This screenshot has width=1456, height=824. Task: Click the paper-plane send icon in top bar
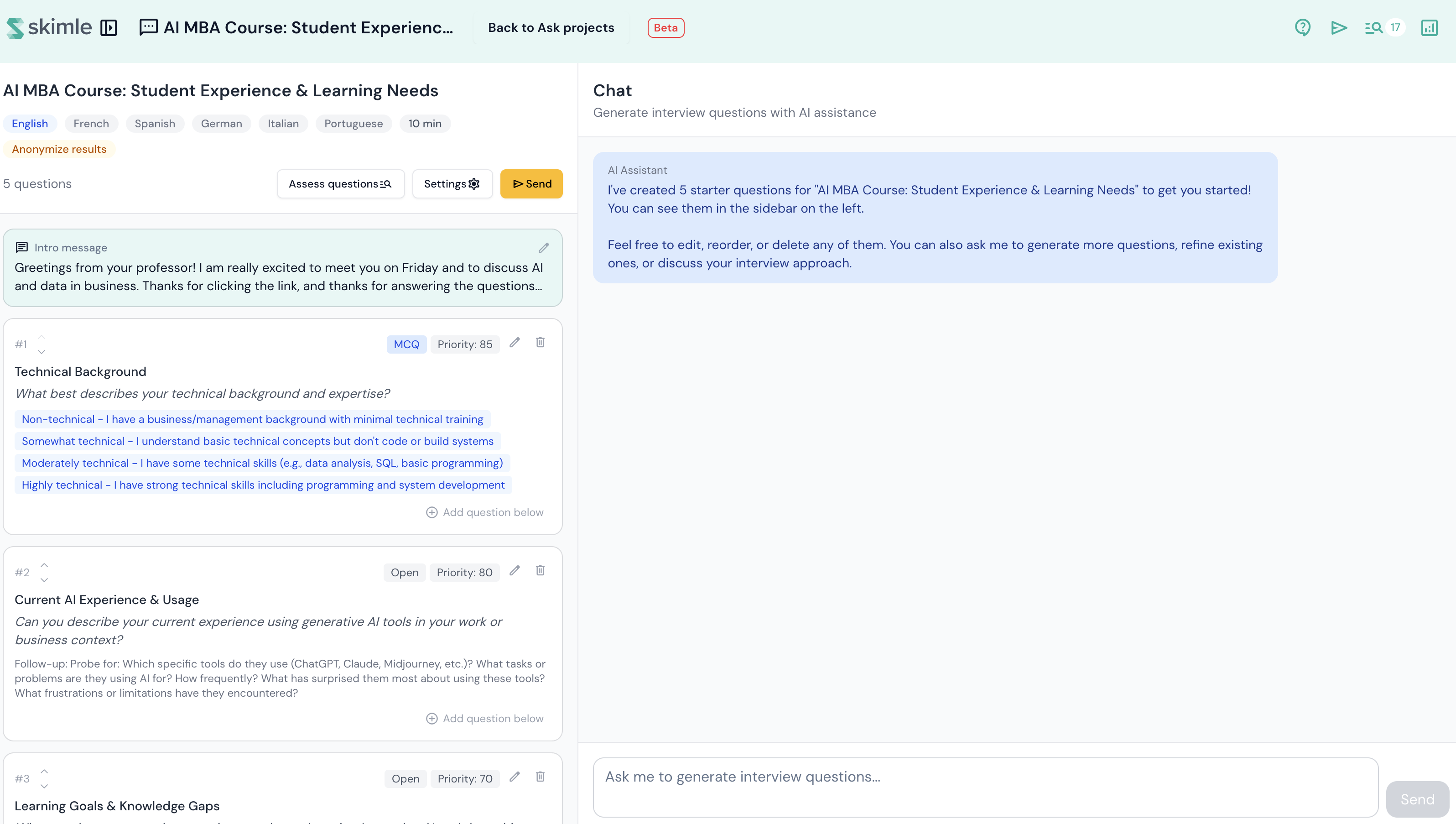coord(1339,27)
